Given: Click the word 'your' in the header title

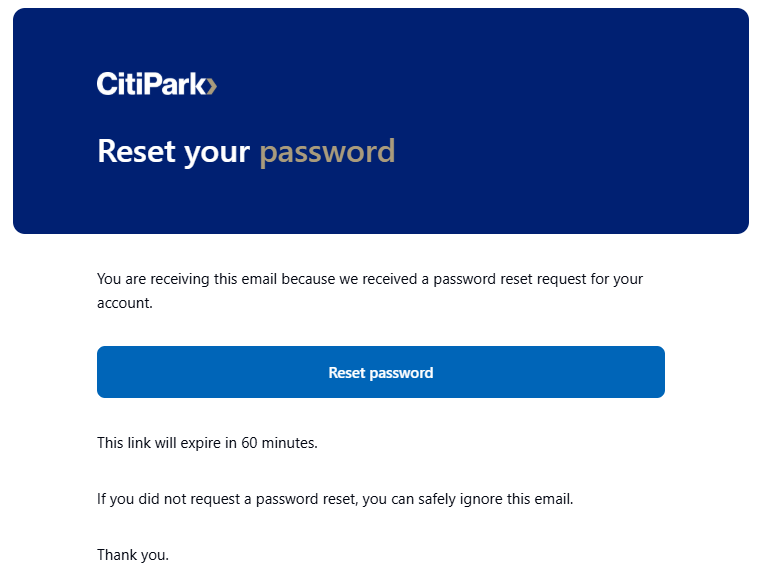Looking at the screenshot, I should tap(217, 153).
